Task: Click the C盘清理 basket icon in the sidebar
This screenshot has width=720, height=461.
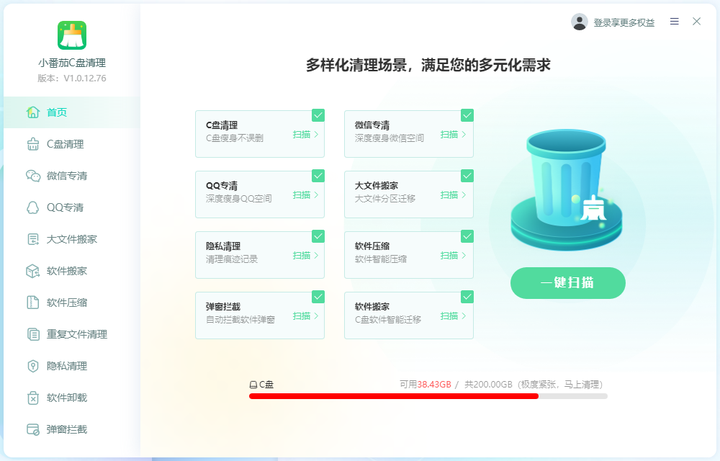Action: click(x=33, y=144)
